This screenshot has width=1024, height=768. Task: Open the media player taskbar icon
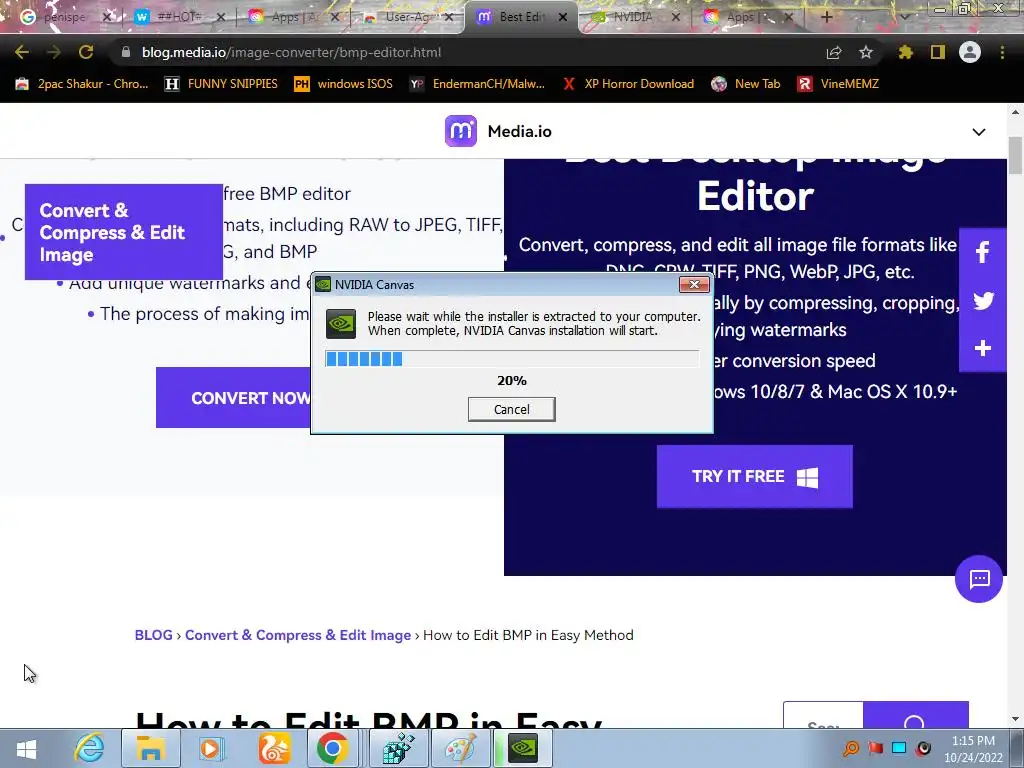(210, 748)
